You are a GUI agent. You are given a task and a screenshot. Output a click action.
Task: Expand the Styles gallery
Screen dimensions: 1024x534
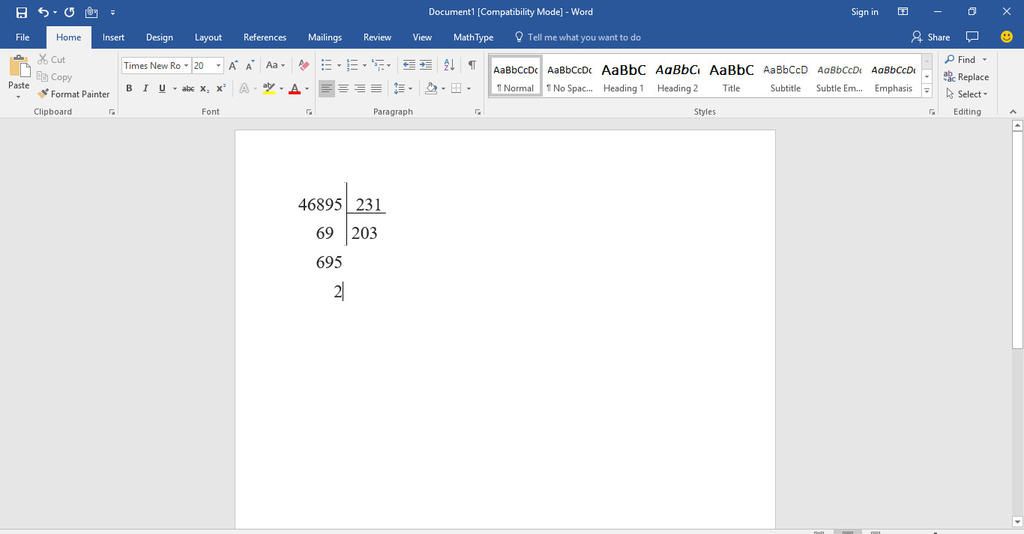927,91
